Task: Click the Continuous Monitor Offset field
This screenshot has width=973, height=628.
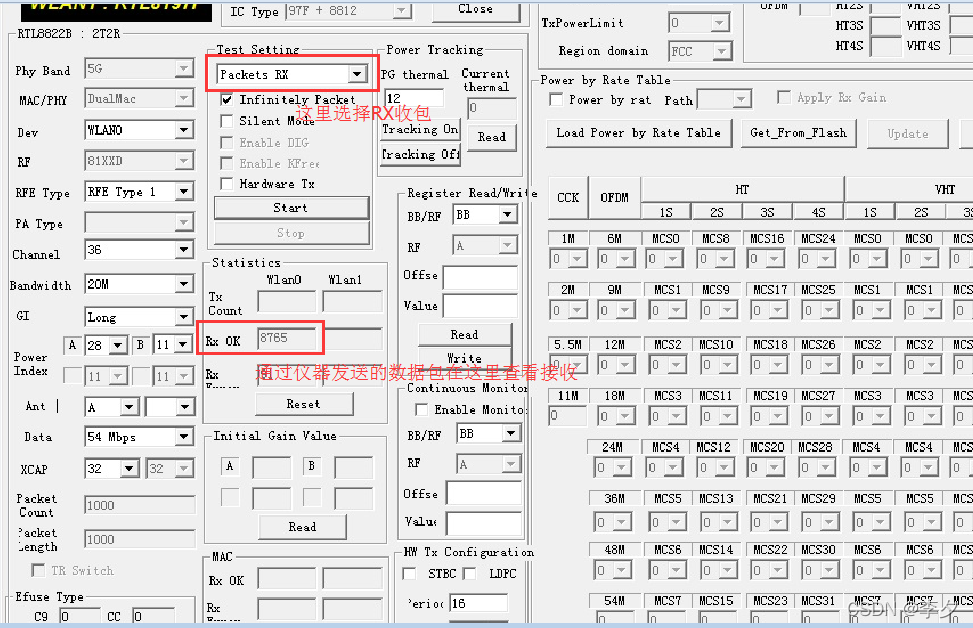Action: [483, 494]
